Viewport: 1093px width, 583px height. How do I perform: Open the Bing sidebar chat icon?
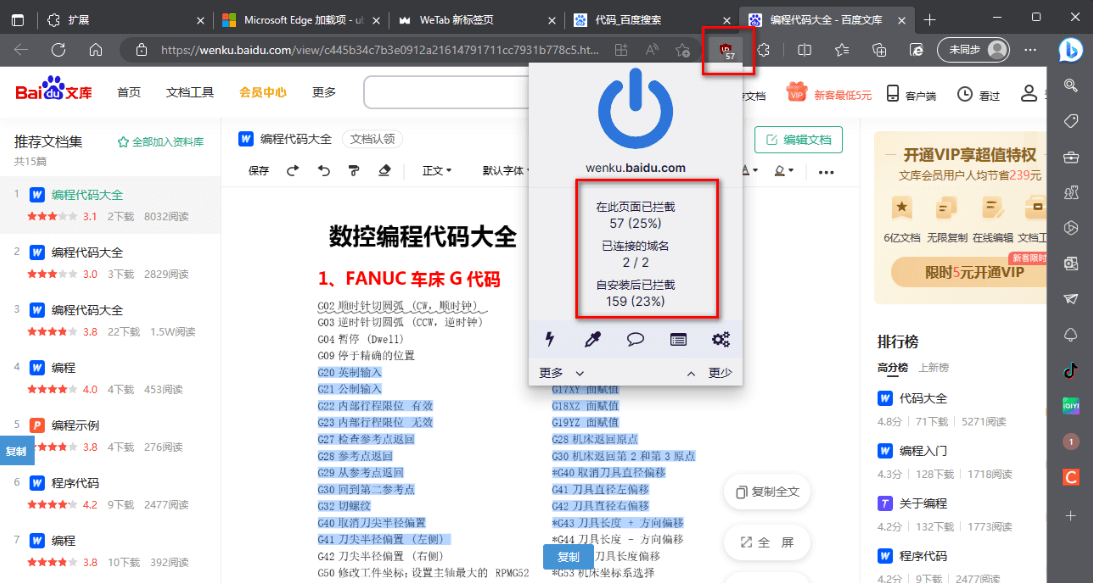tap(1070, 50)
